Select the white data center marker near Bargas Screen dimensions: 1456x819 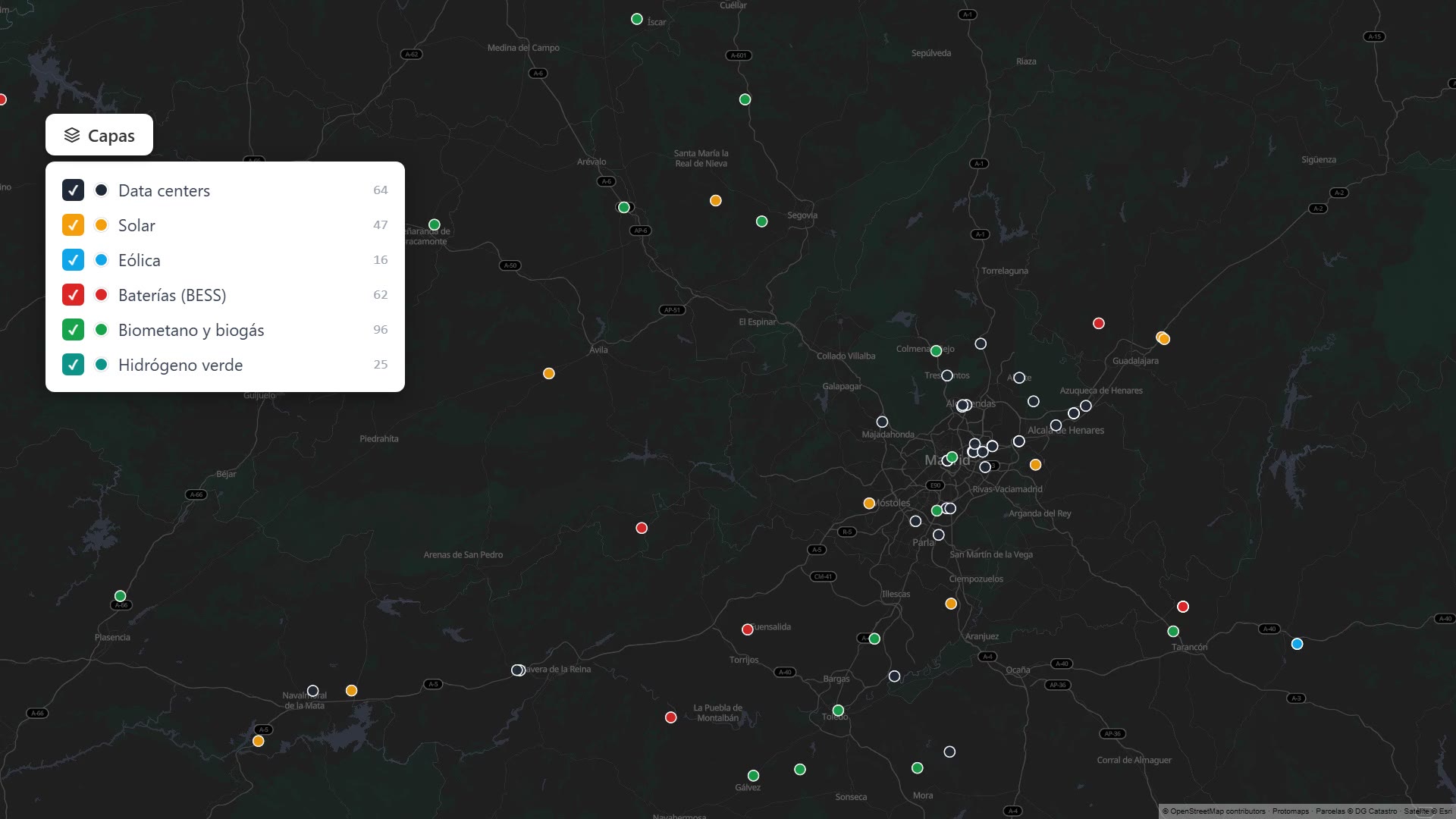pos(894,676)
